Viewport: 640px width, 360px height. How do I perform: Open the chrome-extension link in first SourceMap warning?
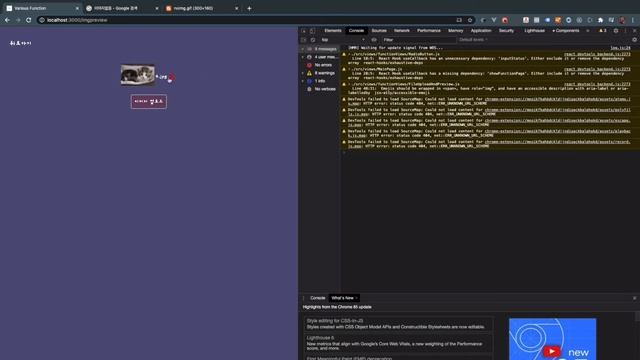coord(557,99)
